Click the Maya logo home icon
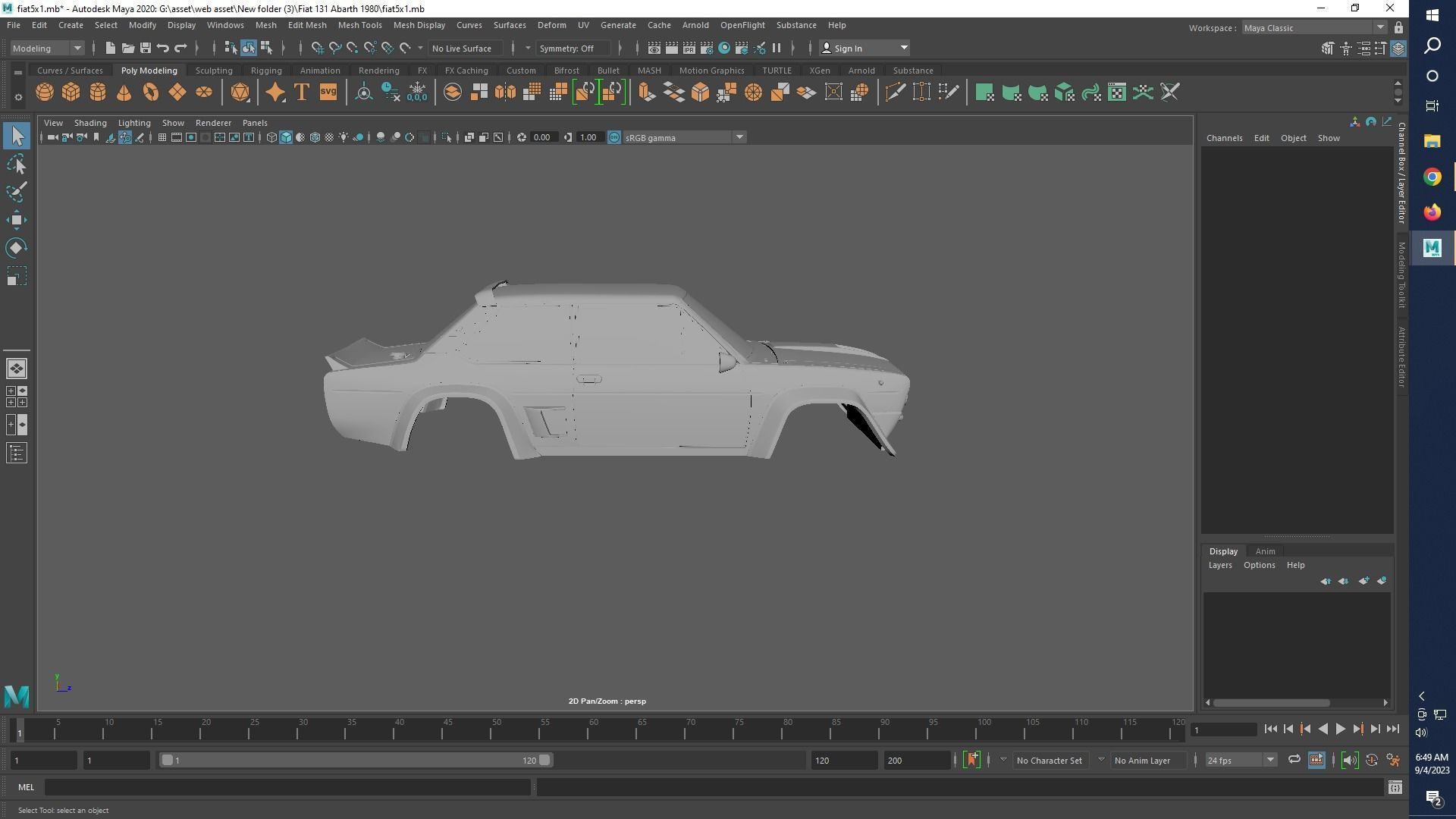1456x819 pixels. pyautogui.click(x=17, y=695)
